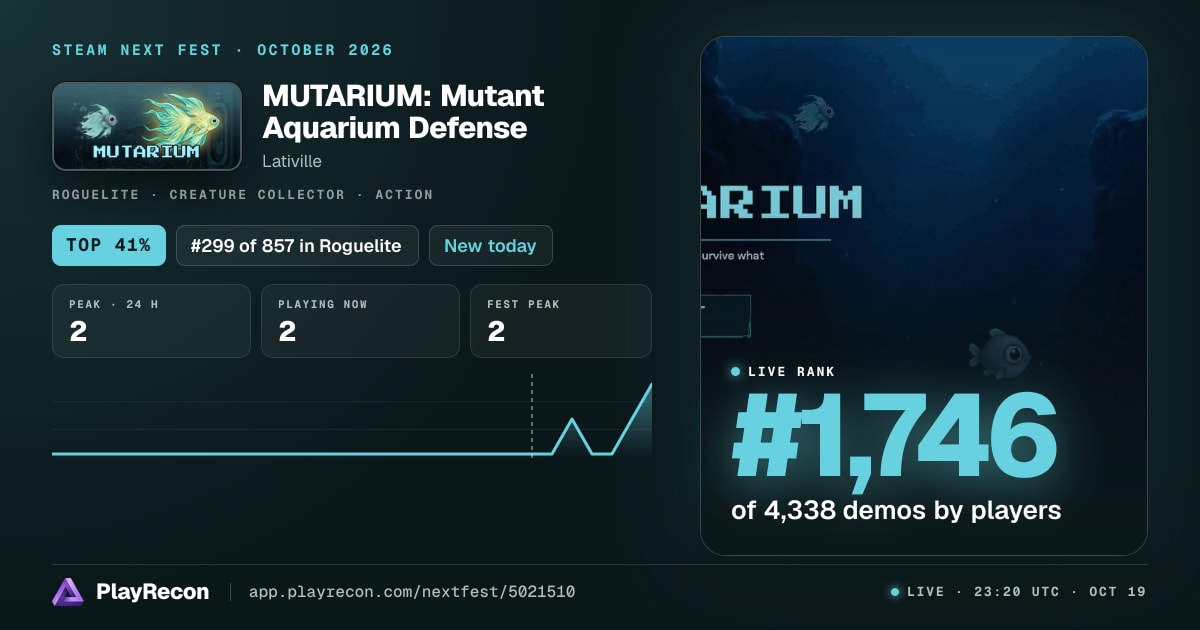Click the PlayRecon brand name
The height and width of the screenshot is (630, 1200).
(x=153, y=592)
